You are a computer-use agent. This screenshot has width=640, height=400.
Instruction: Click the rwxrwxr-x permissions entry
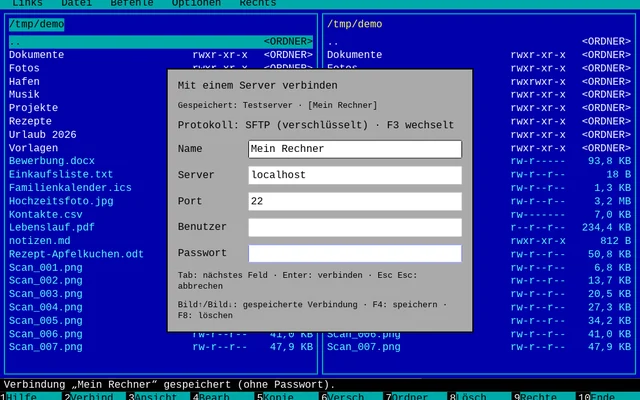point(538,82)
